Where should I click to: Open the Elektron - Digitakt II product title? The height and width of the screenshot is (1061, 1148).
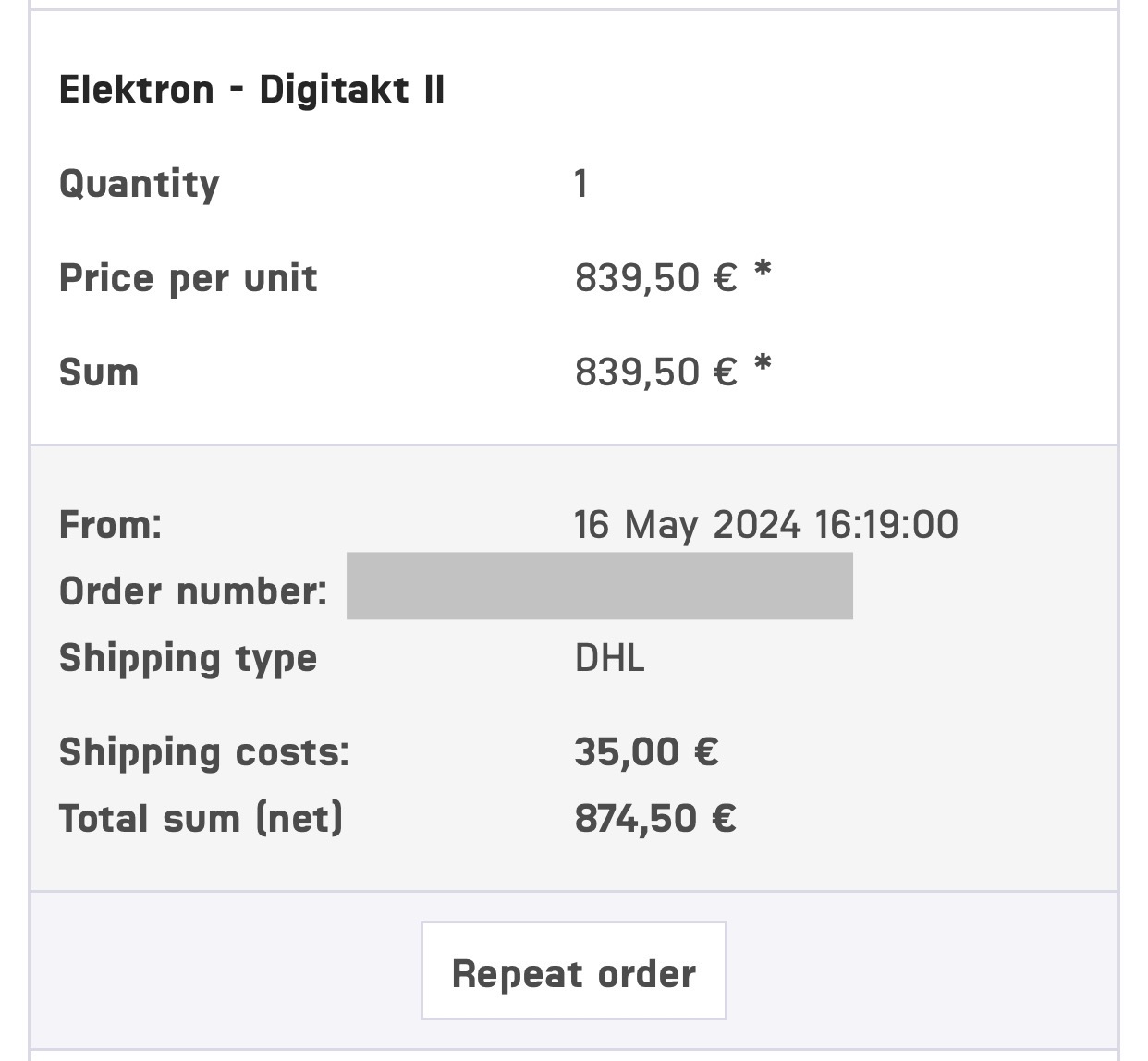(x=251, y=90)
